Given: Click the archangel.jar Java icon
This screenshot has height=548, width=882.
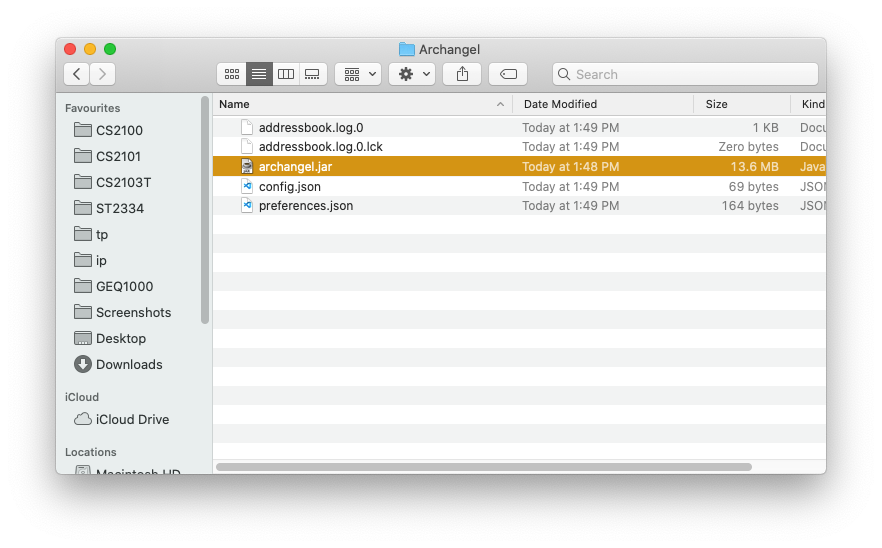Looking at the screenshot, I should (x=246, y=167).
